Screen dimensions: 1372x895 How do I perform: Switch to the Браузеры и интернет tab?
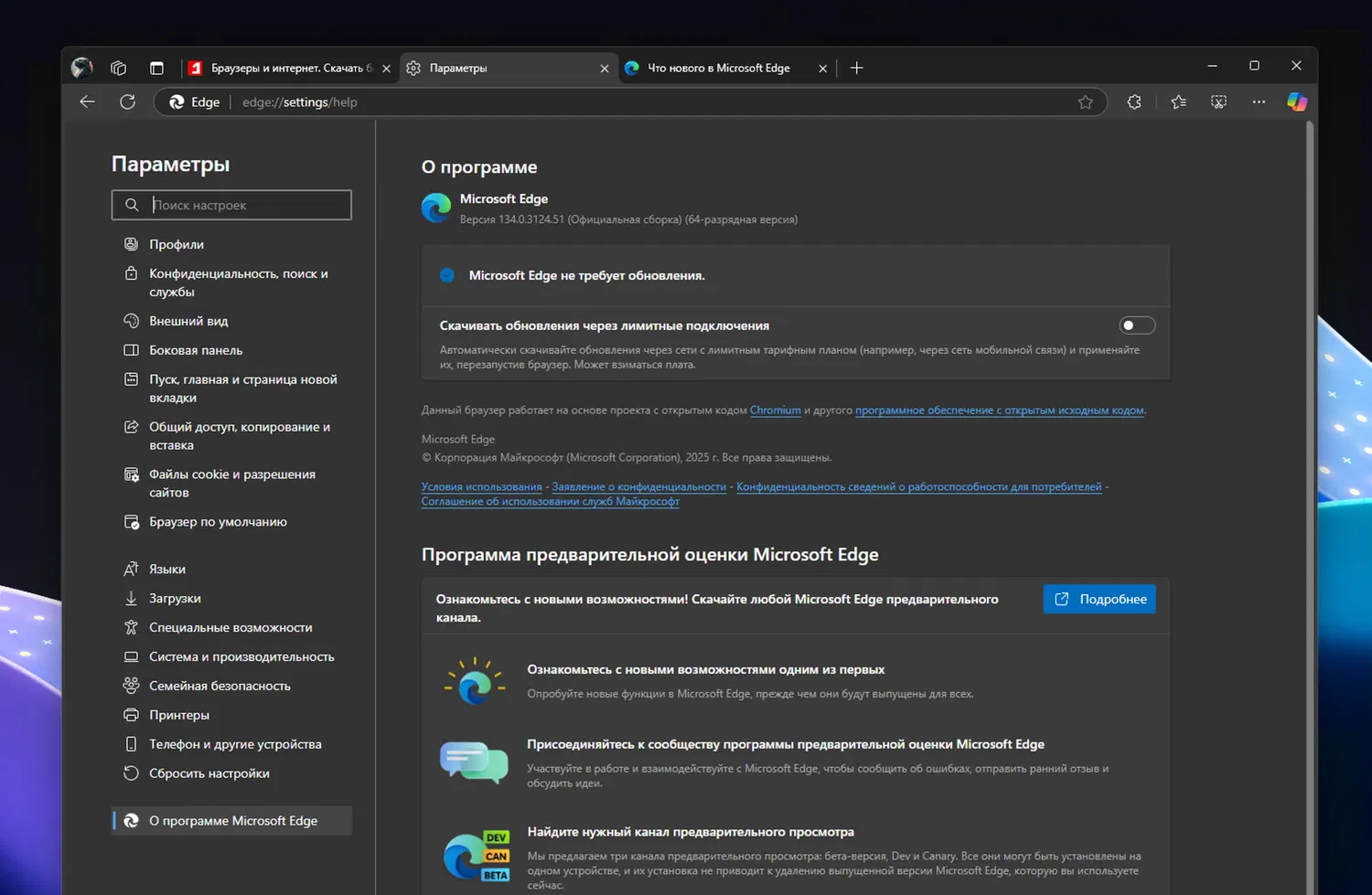290,68
